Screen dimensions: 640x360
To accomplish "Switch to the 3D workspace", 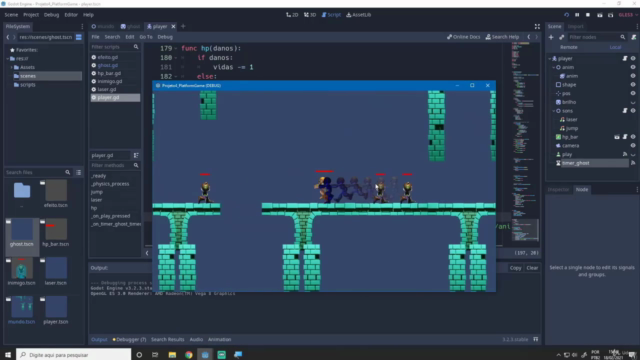I will (x=310, y=15).
